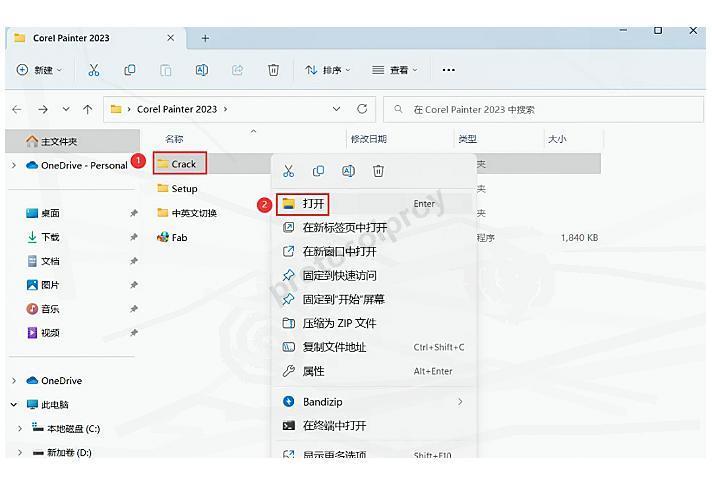Select This PC (此电脑) in the sidebar

(x=48, y=404)
